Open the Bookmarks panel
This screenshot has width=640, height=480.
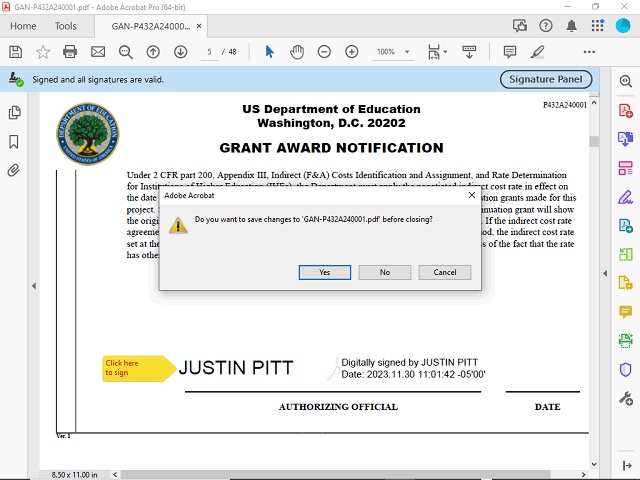[14, 142]
